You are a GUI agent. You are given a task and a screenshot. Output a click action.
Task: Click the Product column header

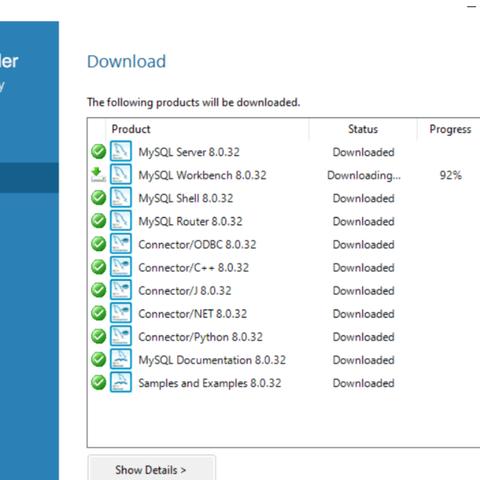tap(131, 129)
